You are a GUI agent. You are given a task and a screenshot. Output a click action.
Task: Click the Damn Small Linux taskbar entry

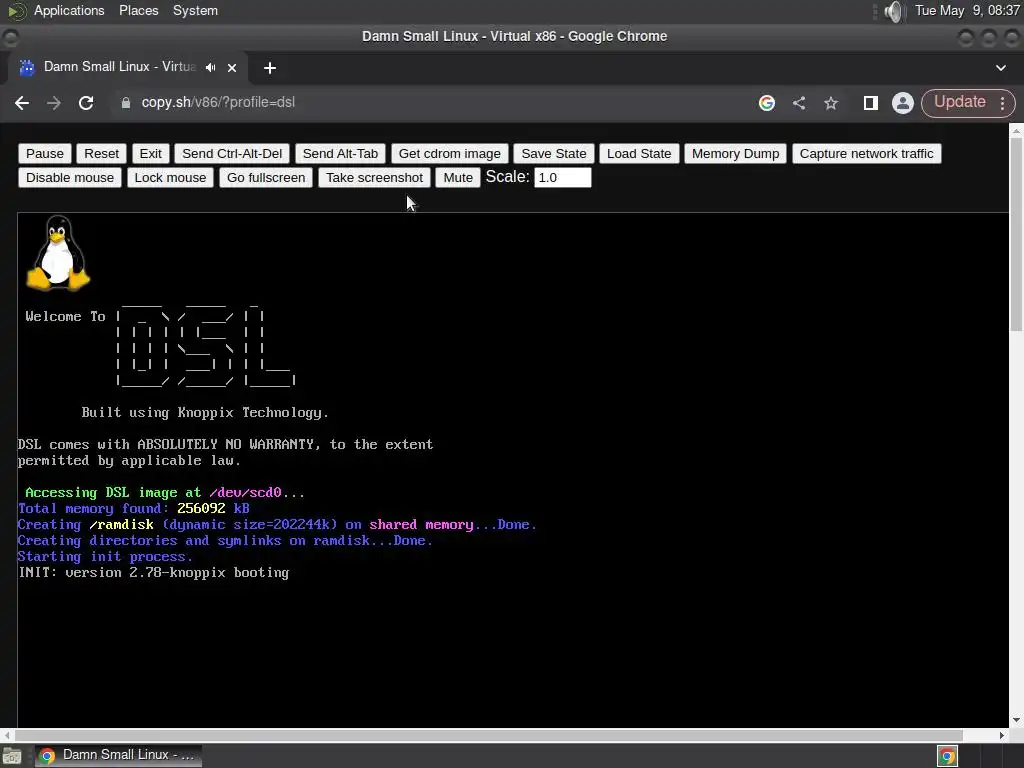(x=118, y=756)
